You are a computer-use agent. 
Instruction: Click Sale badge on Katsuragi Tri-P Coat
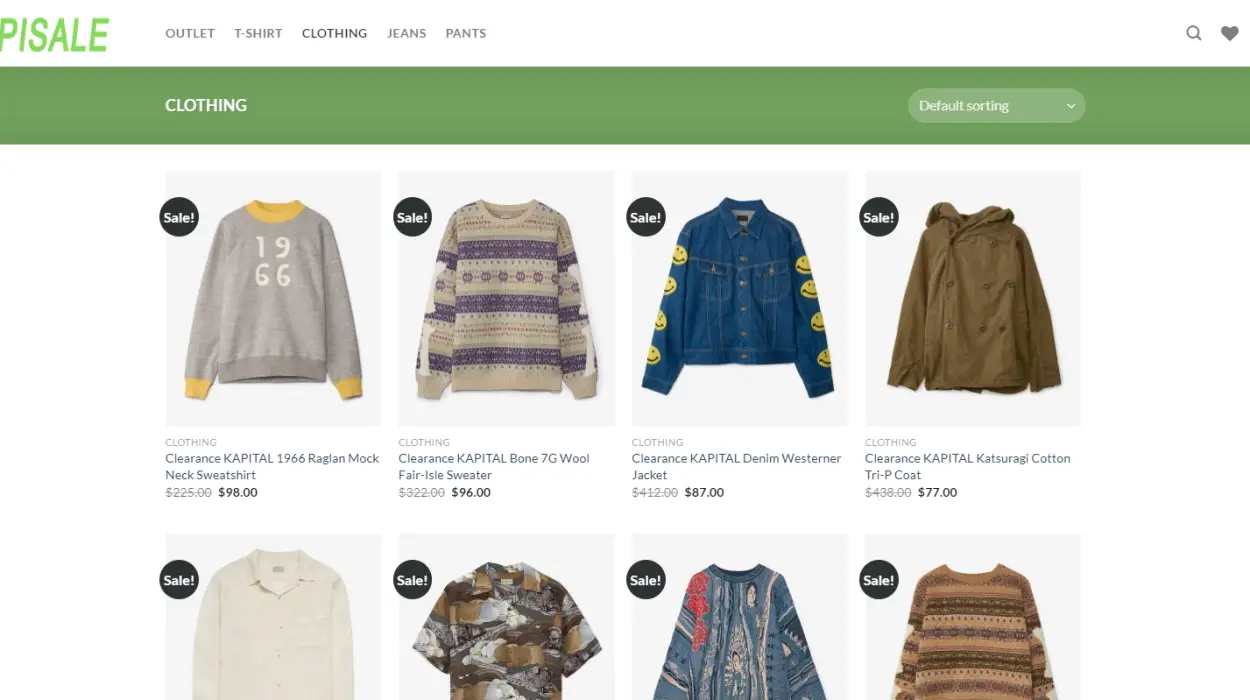point(878,217)
